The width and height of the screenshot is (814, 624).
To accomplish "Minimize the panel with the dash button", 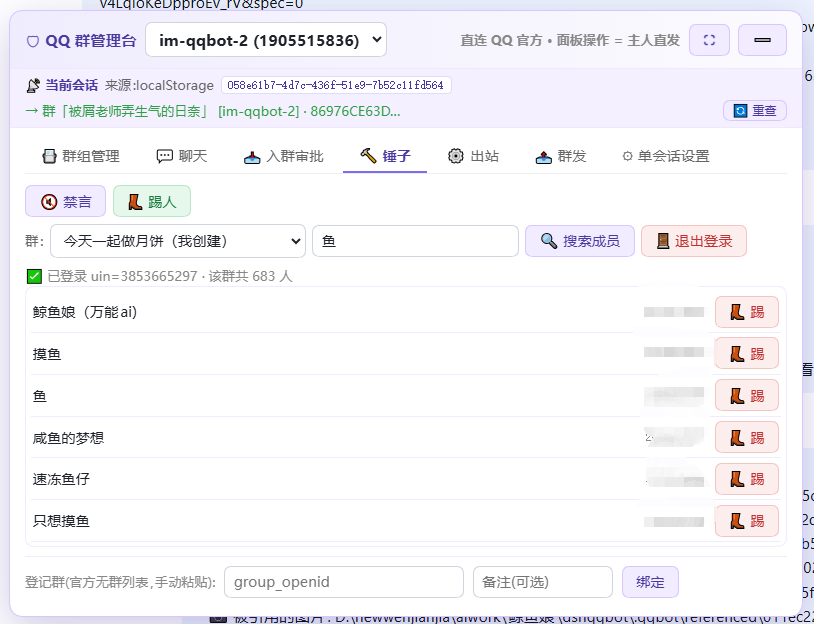I will click(x=762, y=40).
